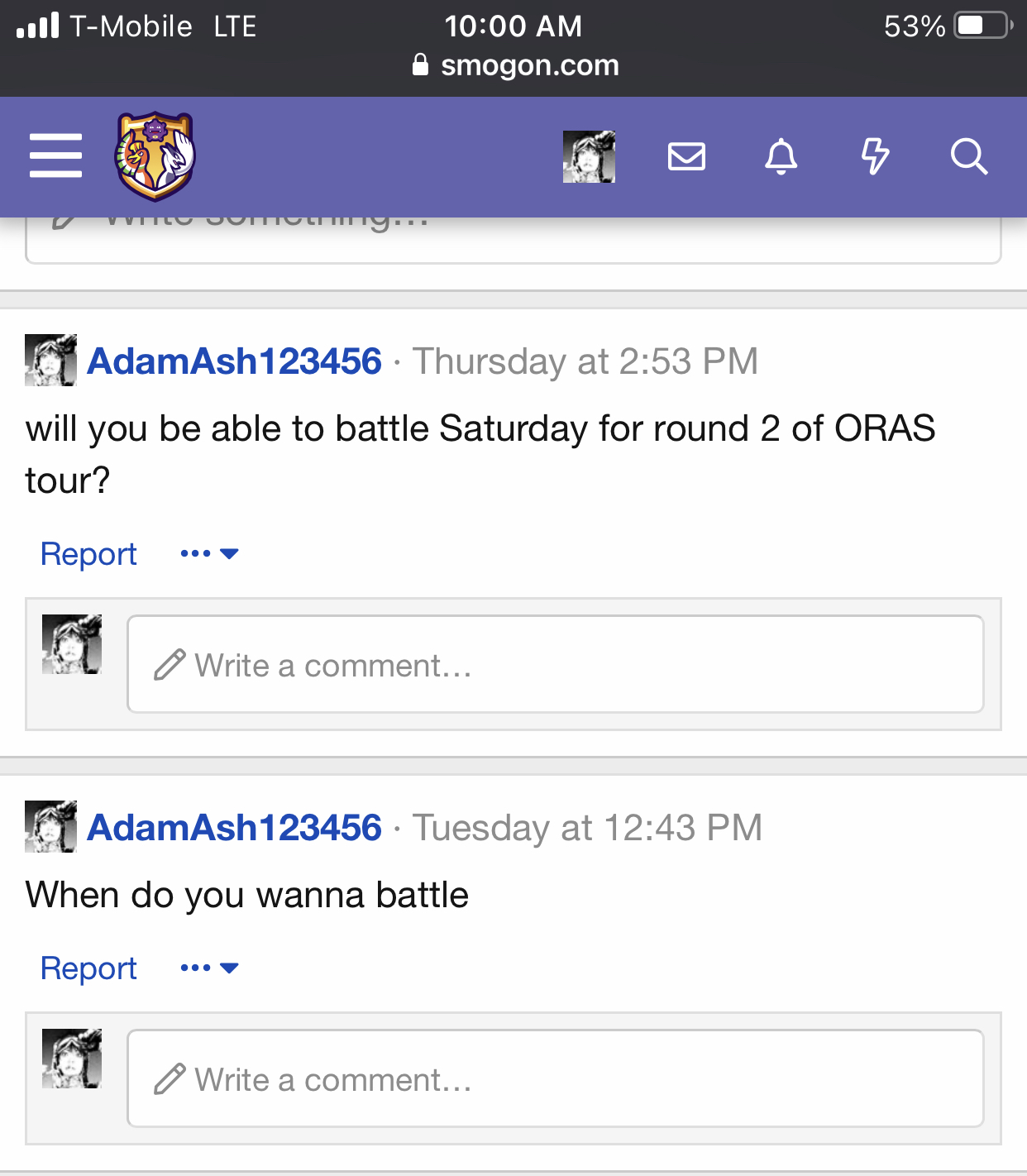Write a comment under the Tuesday post

point(555,1078)
